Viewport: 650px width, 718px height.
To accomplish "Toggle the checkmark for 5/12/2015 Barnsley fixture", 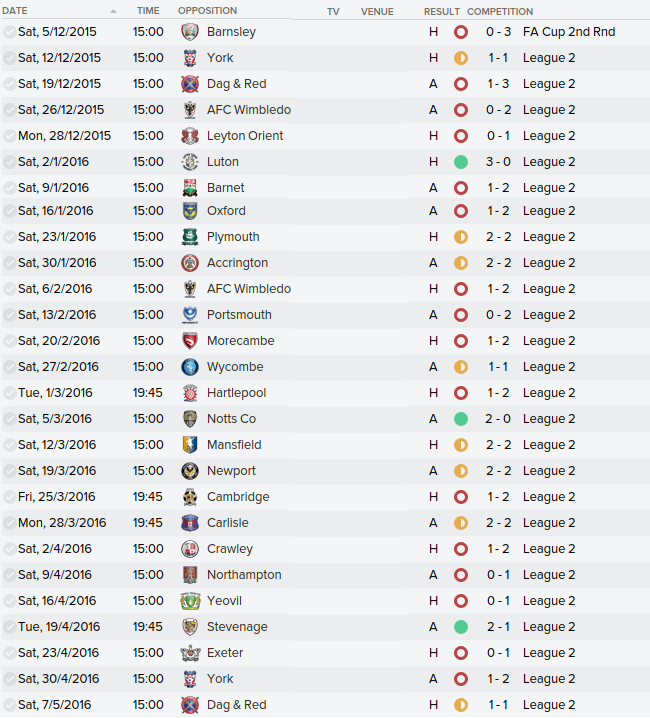I will pos(9,32).
